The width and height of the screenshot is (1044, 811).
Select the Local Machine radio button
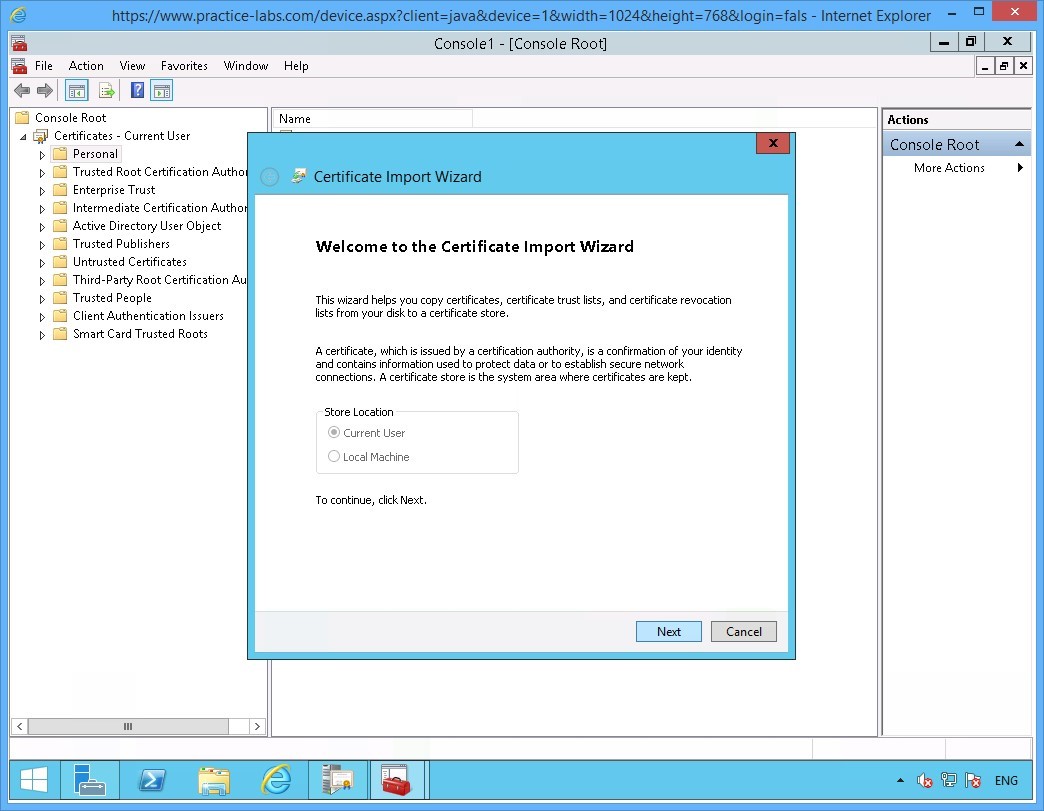334,457
